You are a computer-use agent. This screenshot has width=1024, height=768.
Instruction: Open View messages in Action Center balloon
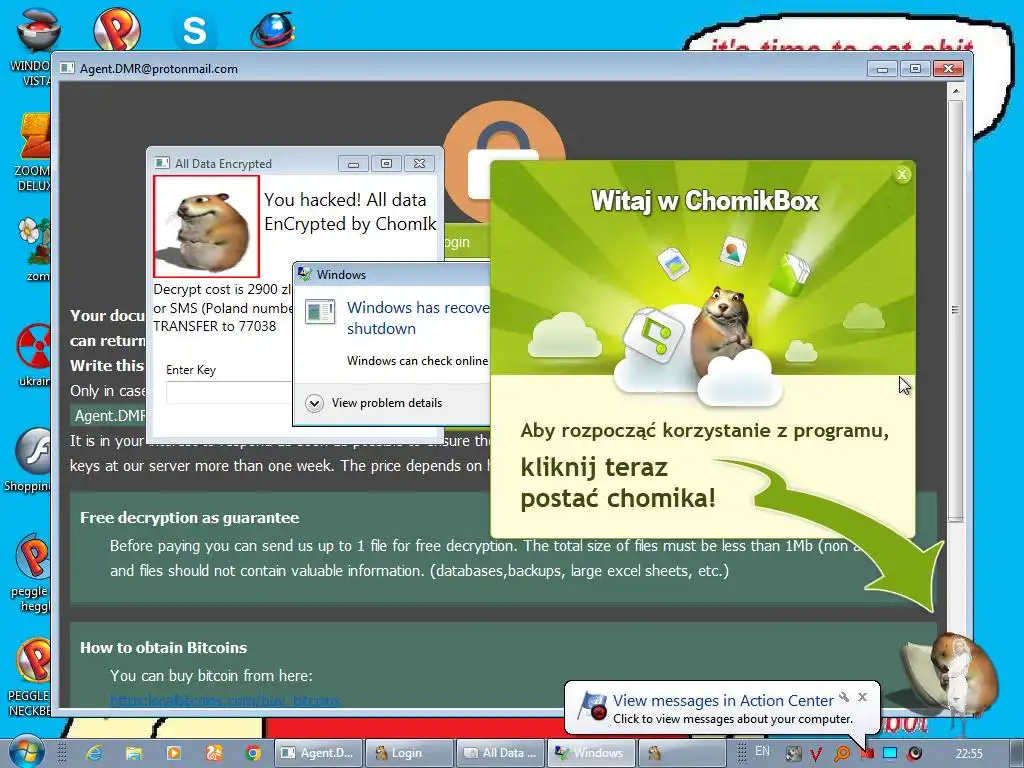coord(723,701)
